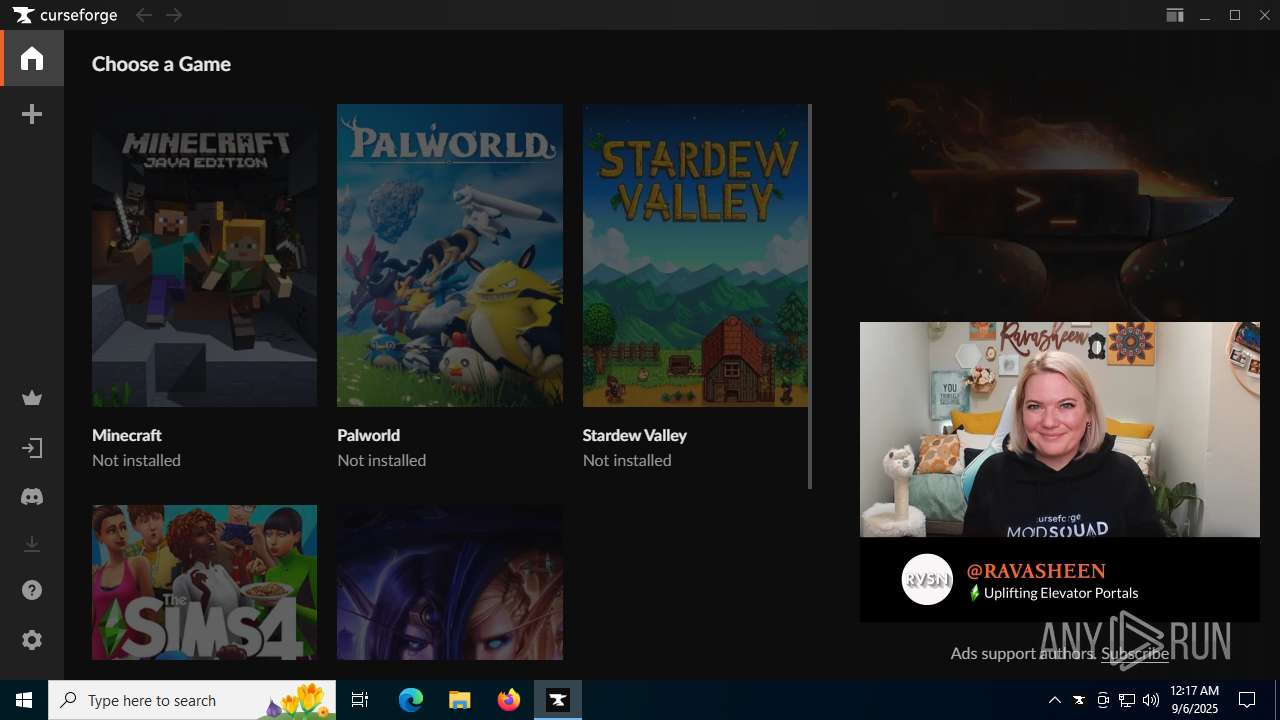Screen dimensions: 1280x720
Task: Click the downloads arrow icon
Action: pyautogui.click(x=32, y=544)
